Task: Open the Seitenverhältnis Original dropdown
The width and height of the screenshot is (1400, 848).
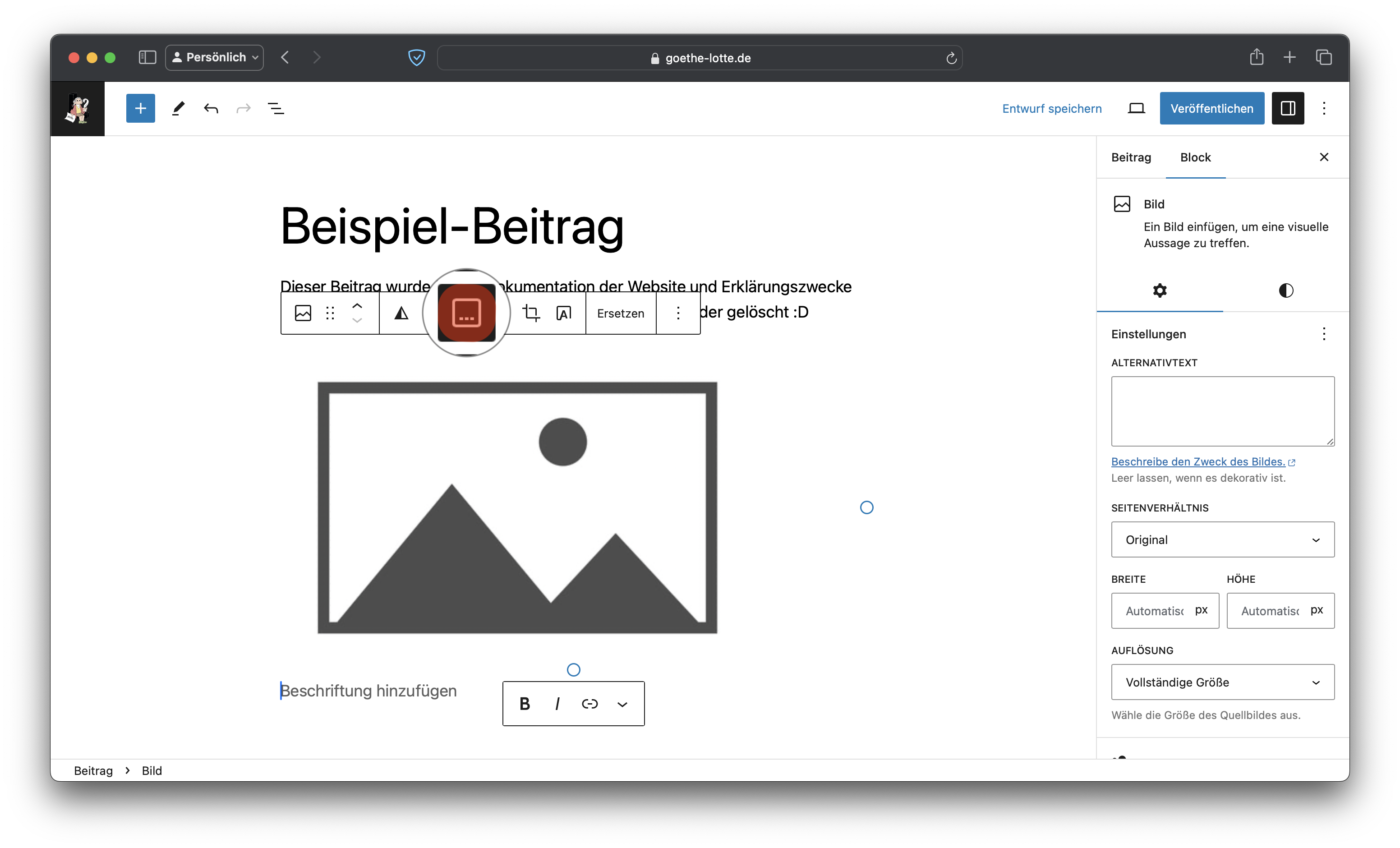Action: (x=1222, y=539)
